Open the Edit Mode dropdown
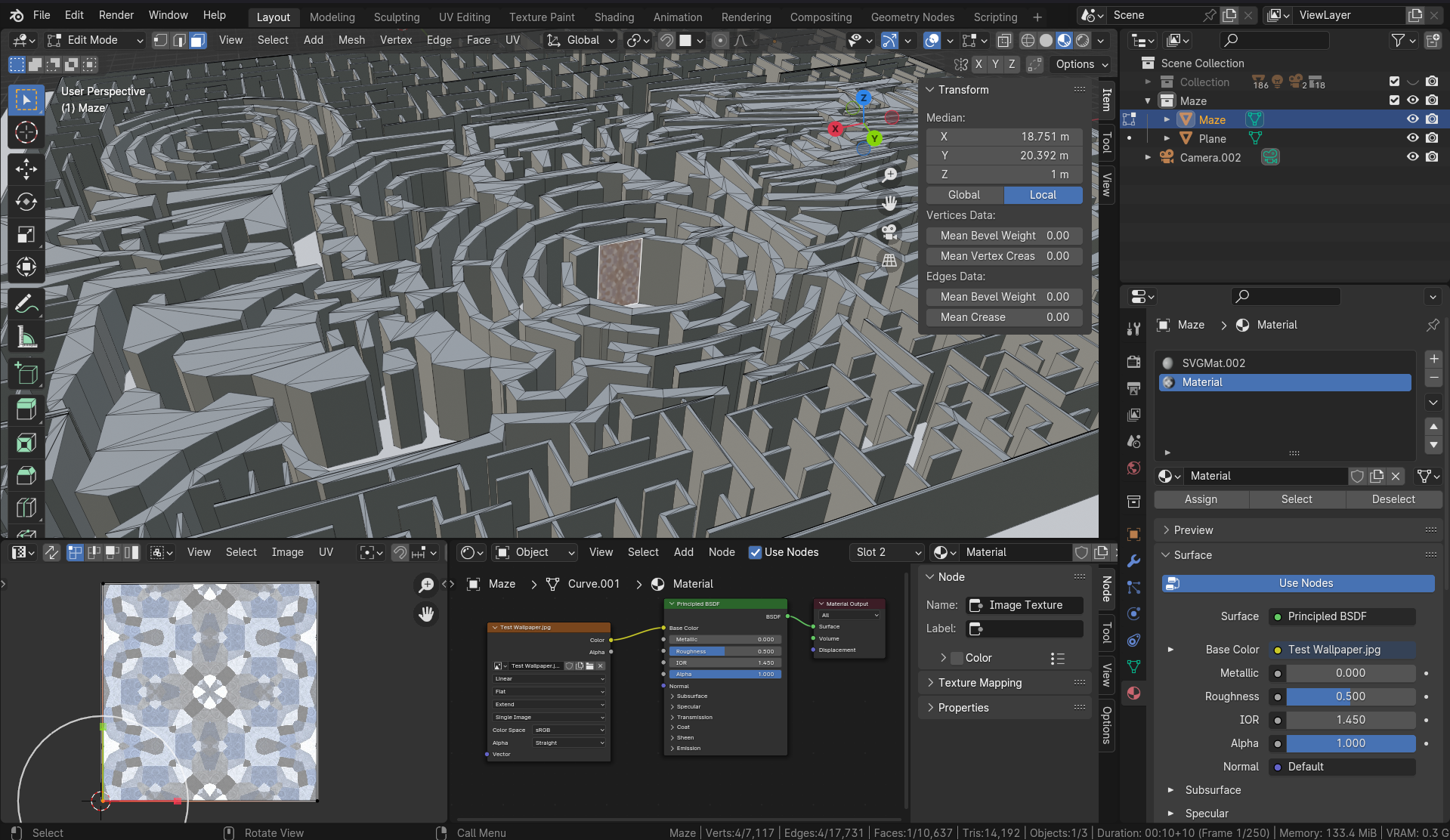This screenshot has height=840, width=1450. click(x=94, y=40)
